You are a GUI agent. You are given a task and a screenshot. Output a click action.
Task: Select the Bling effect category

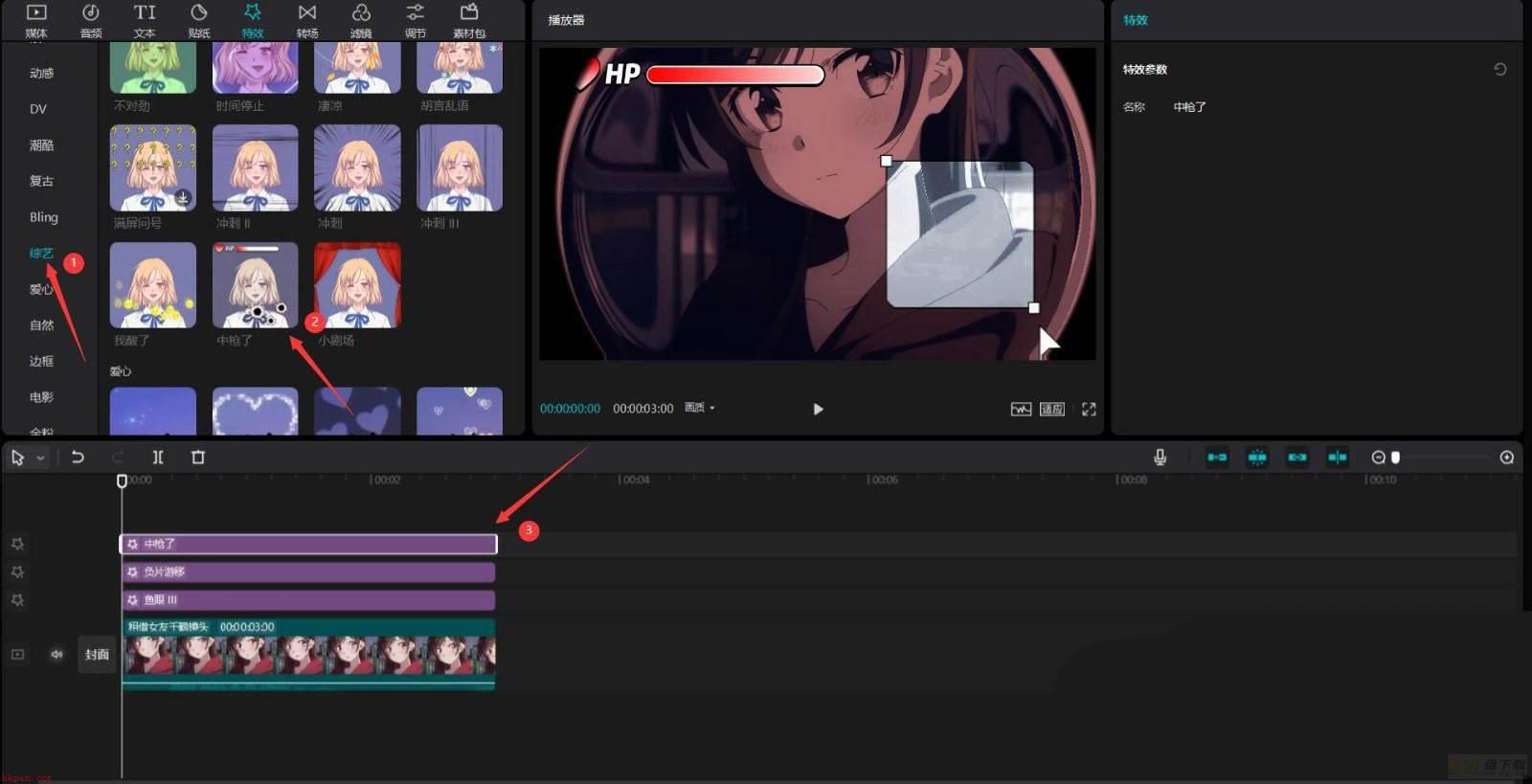coord(43,217)
